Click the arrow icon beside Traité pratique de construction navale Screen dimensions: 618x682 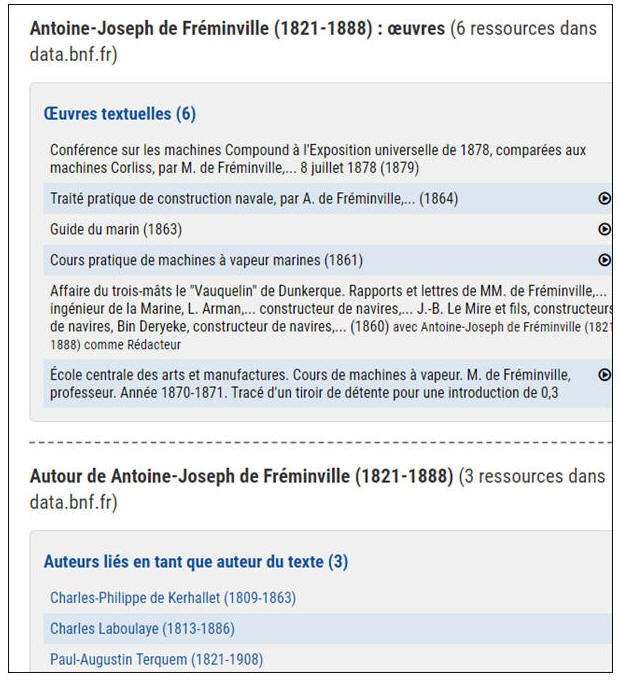click(x=604, y=198)
